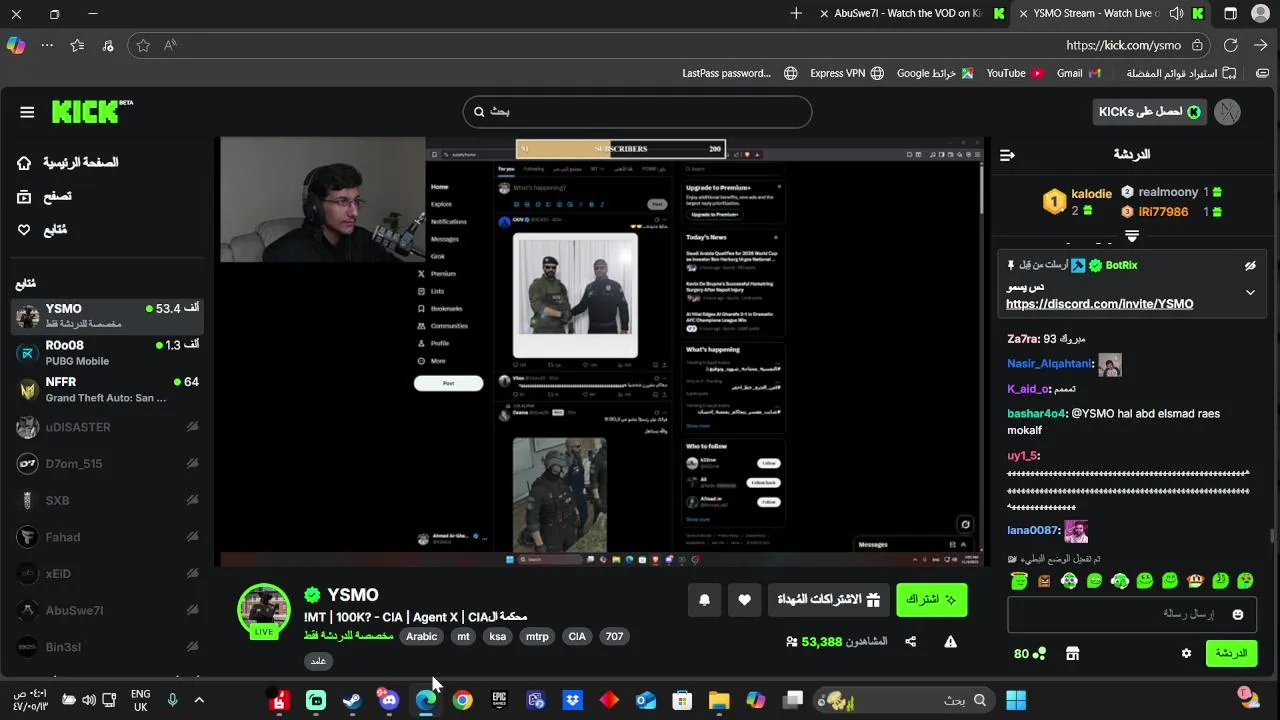Open a new browser tab

pos(796,14)
